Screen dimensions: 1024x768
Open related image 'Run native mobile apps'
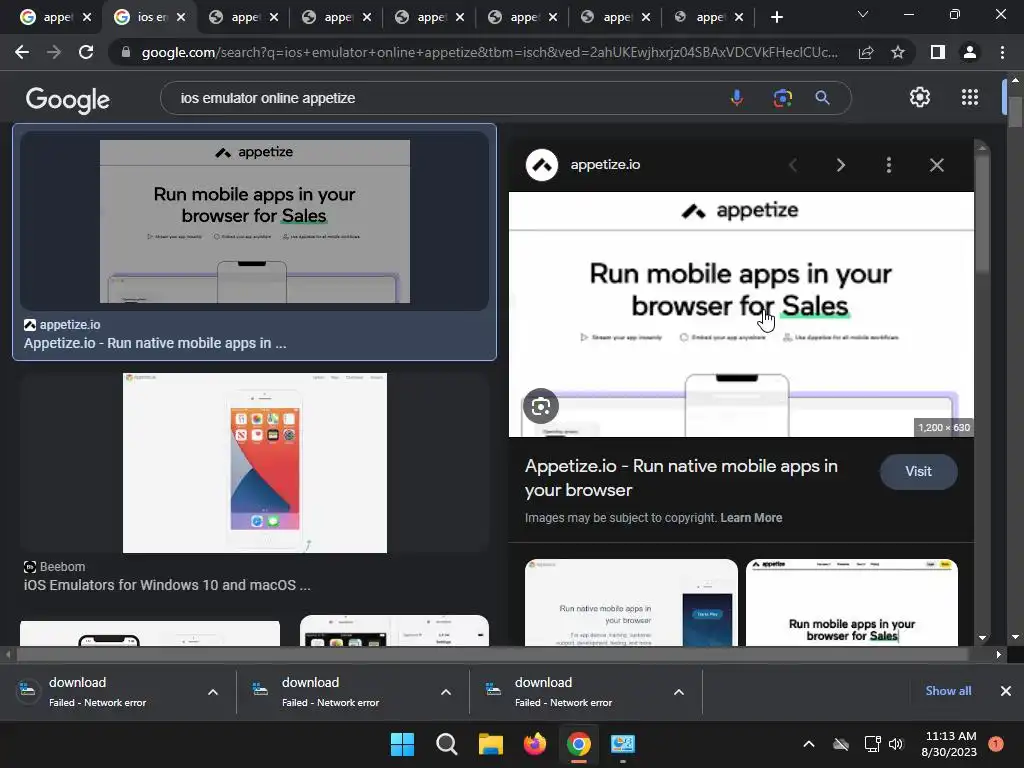631,603
